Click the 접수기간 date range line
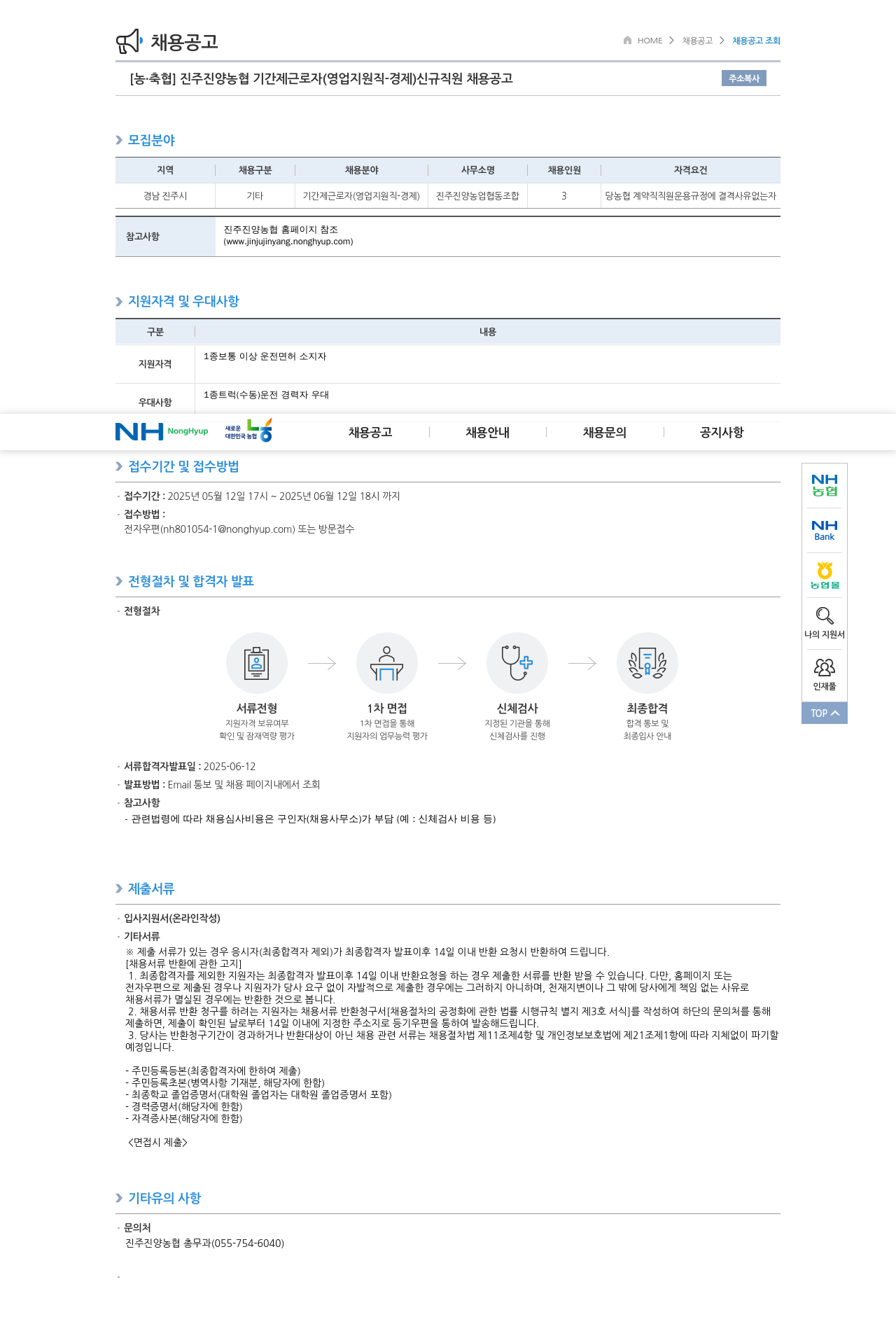 pyautogui.click(x=262, y=496)
